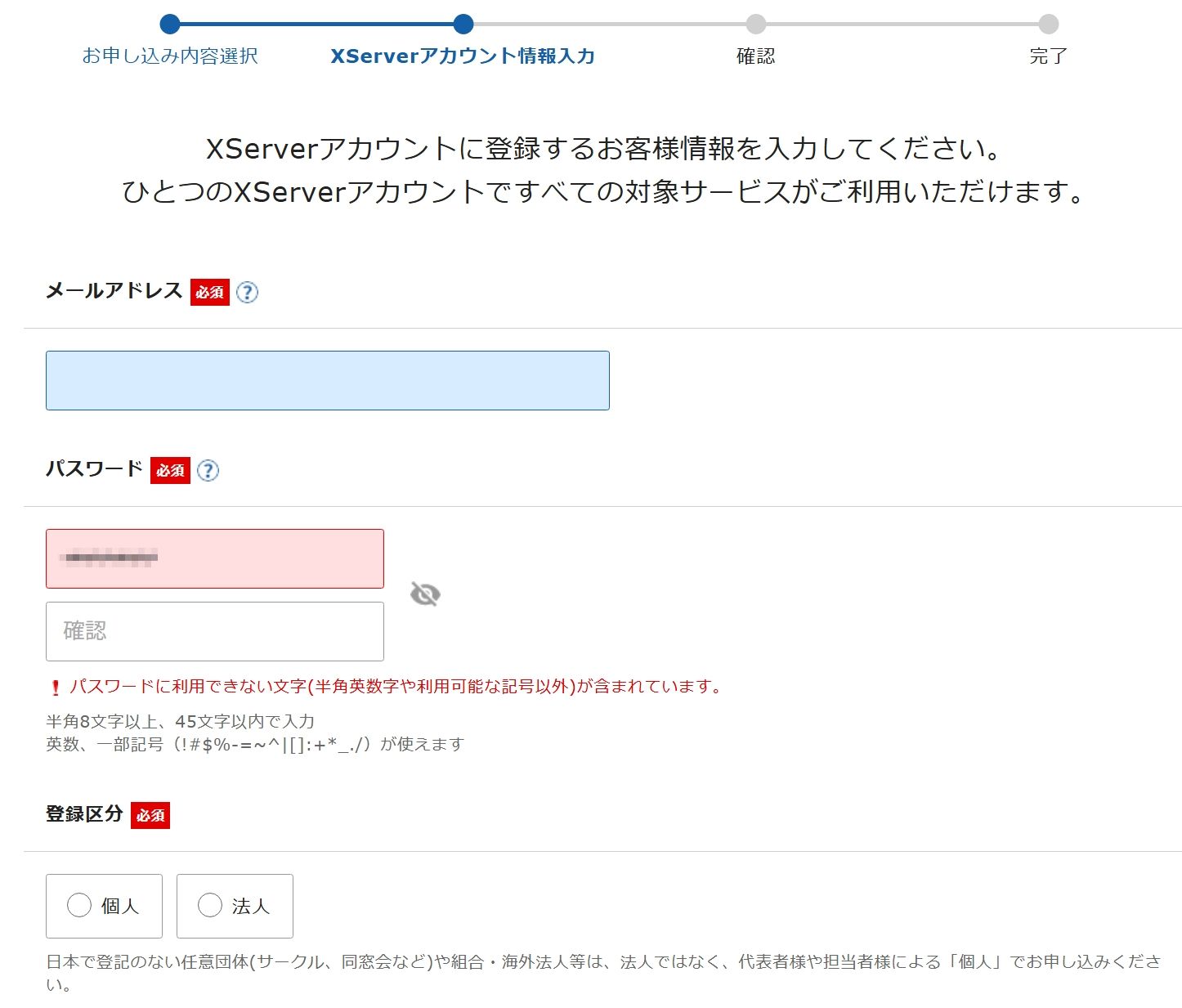Select the XServerアカウント情報入力 step label

click(463, 56)
